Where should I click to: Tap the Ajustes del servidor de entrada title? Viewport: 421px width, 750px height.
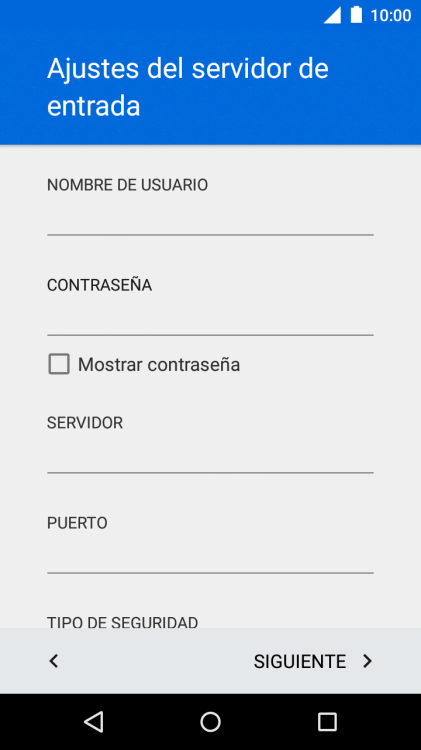click(x=188, y=87)
